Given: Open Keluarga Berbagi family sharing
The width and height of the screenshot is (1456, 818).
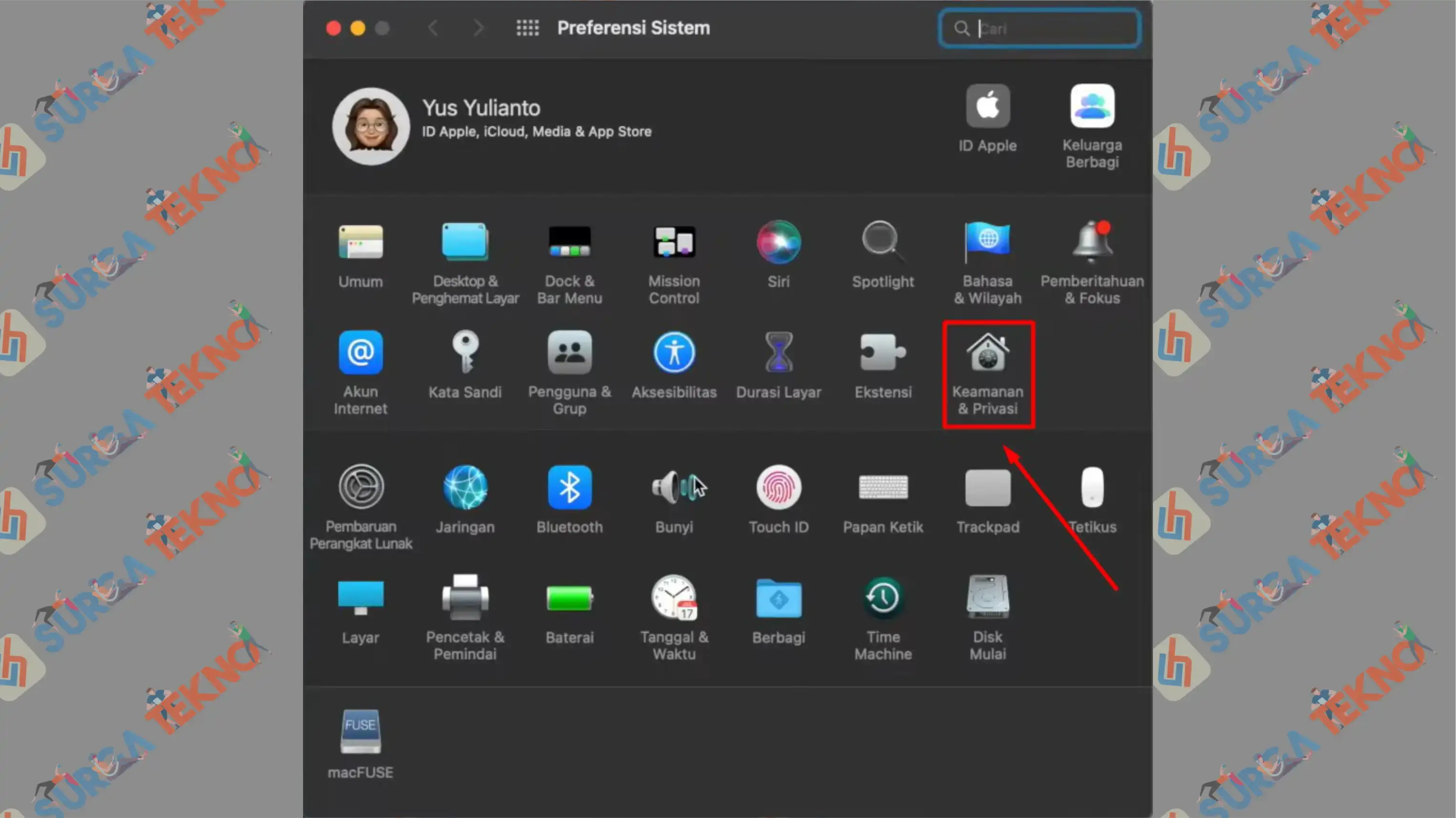Looking at the screenshot, I should coord(1092,105).
